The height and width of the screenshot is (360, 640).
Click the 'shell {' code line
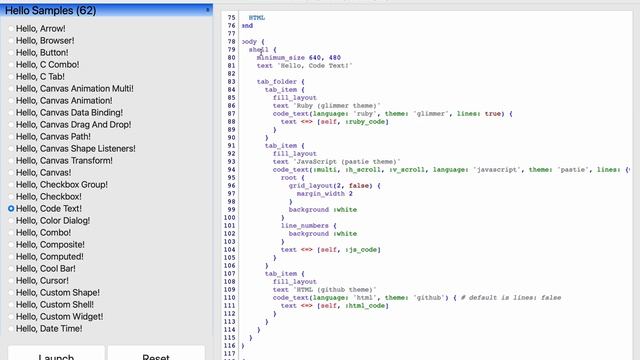262,50
